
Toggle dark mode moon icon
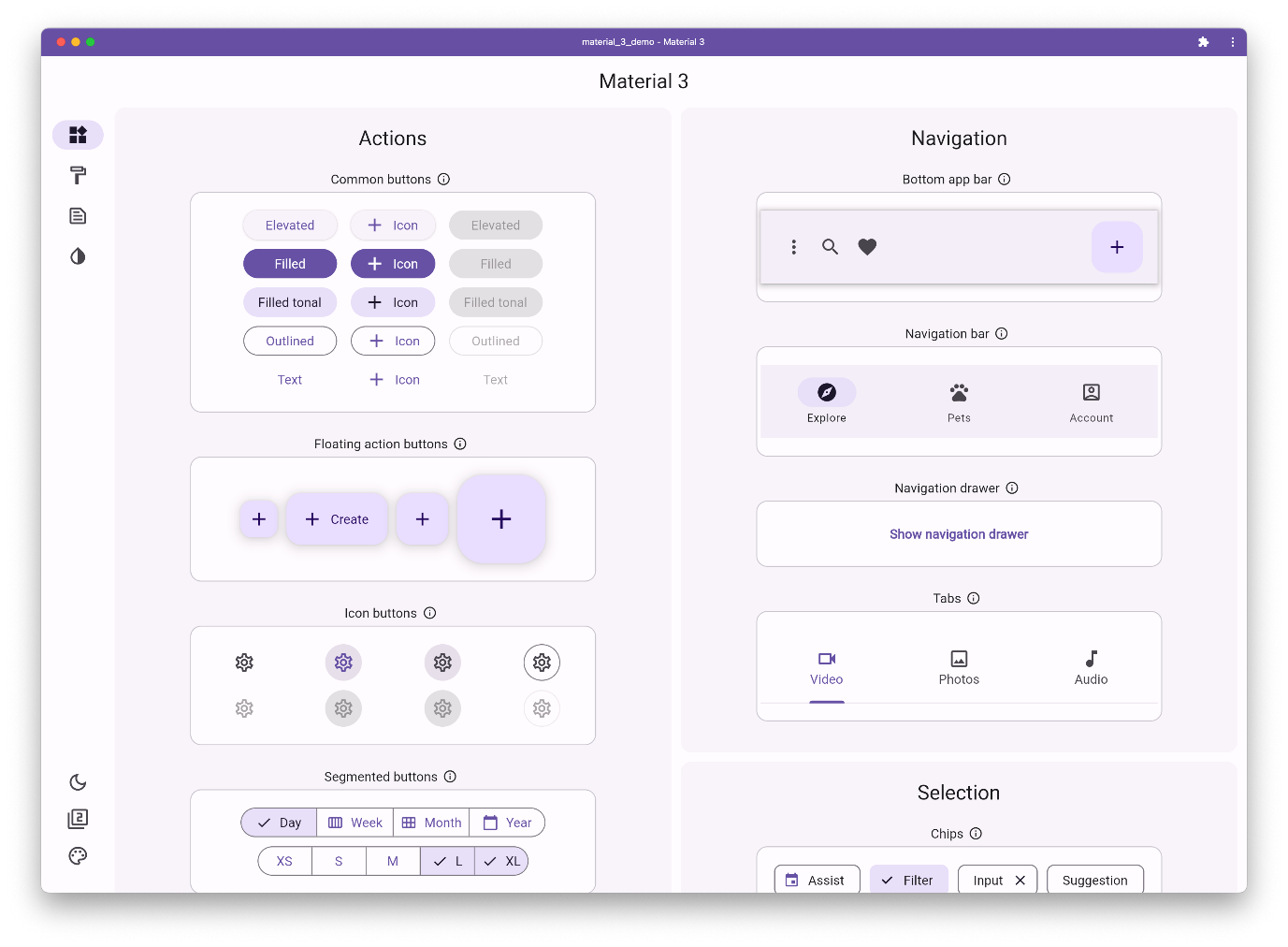[x=78, y=782]
